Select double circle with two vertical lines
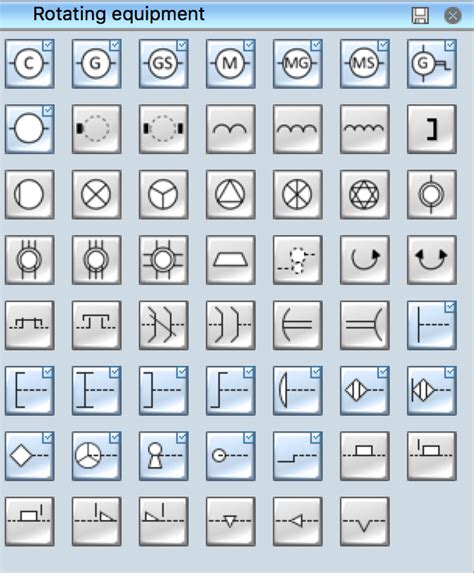Image resolution: width=474 pixels, height=573 pixels. point(30,260)
